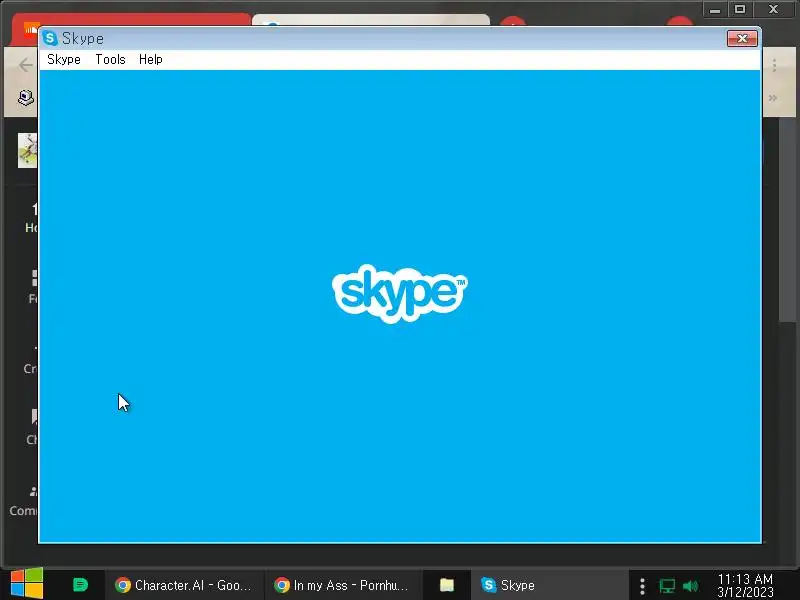Viewport: 800px width, 600px height.
Task: Click the network monitor tray icon
Action: pyautogui.click(x=667, y=586)
